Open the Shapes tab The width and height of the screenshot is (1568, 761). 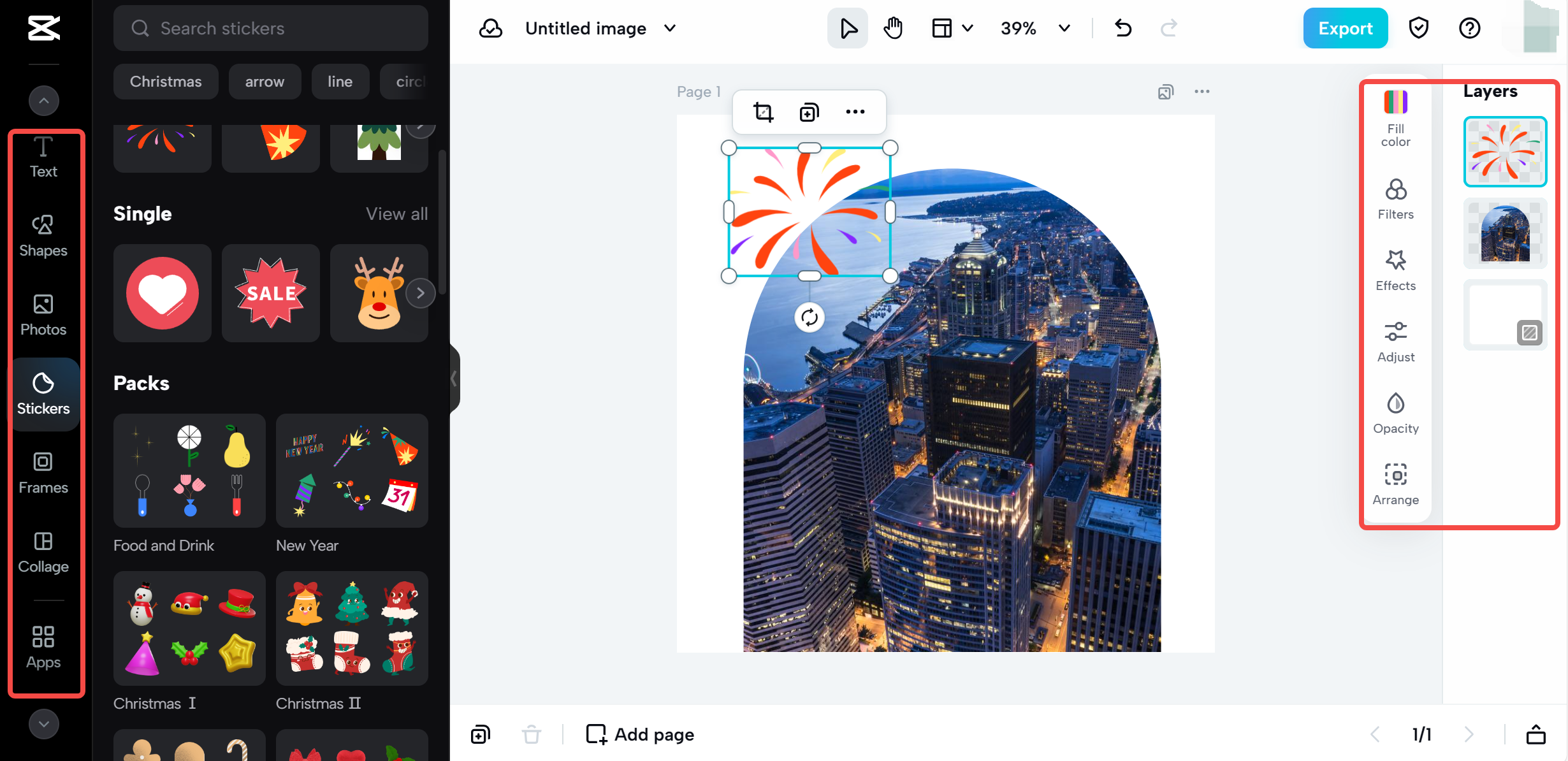pyautogui.click(x=43, y=235)
